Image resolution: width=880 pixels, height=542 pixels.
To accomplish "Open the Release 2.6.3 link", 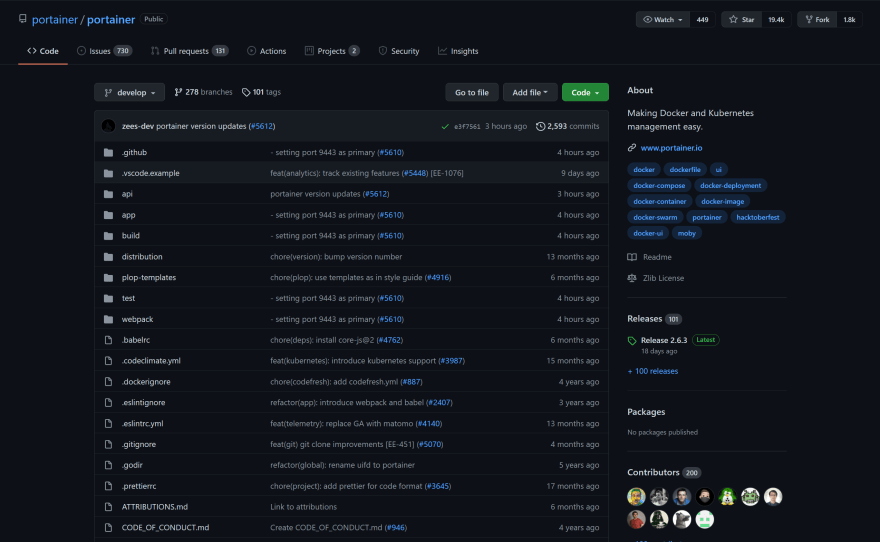I will pyautogui.click(x=664, y=341).
